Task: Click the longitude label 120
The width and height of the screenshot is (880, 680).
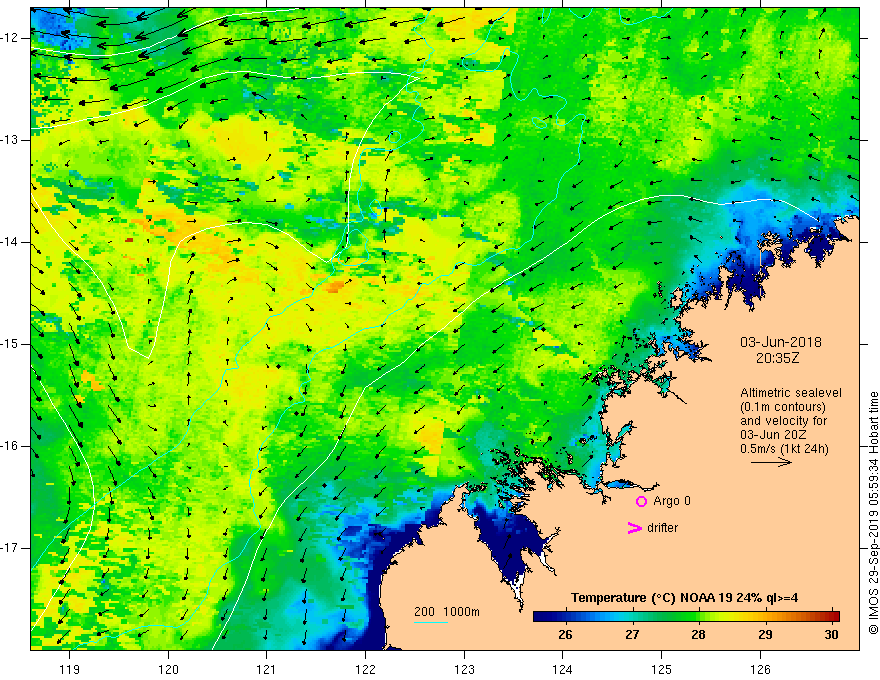Action: pos(168,669)
